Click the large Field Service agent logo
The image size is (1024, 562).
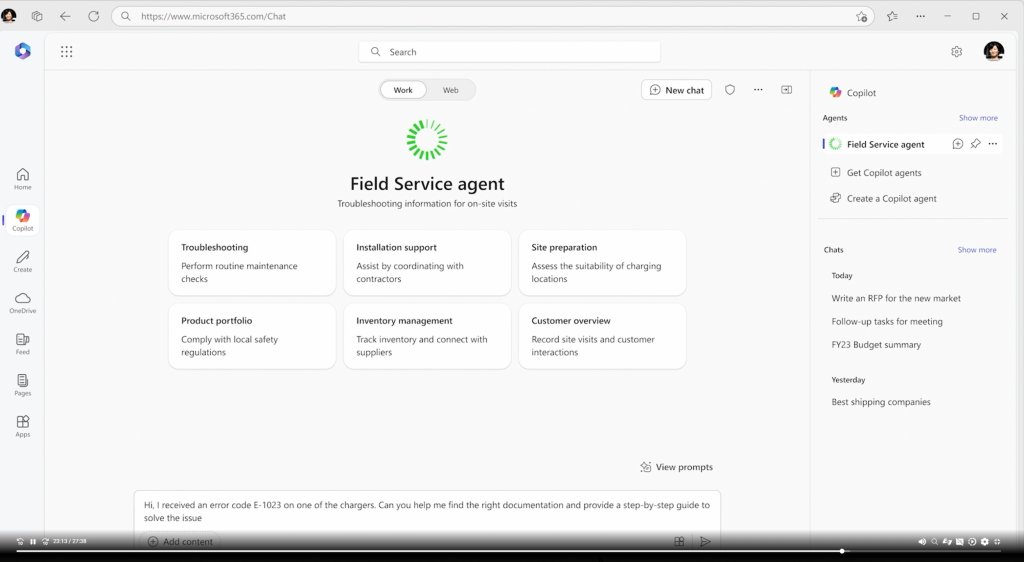[427, 140]
